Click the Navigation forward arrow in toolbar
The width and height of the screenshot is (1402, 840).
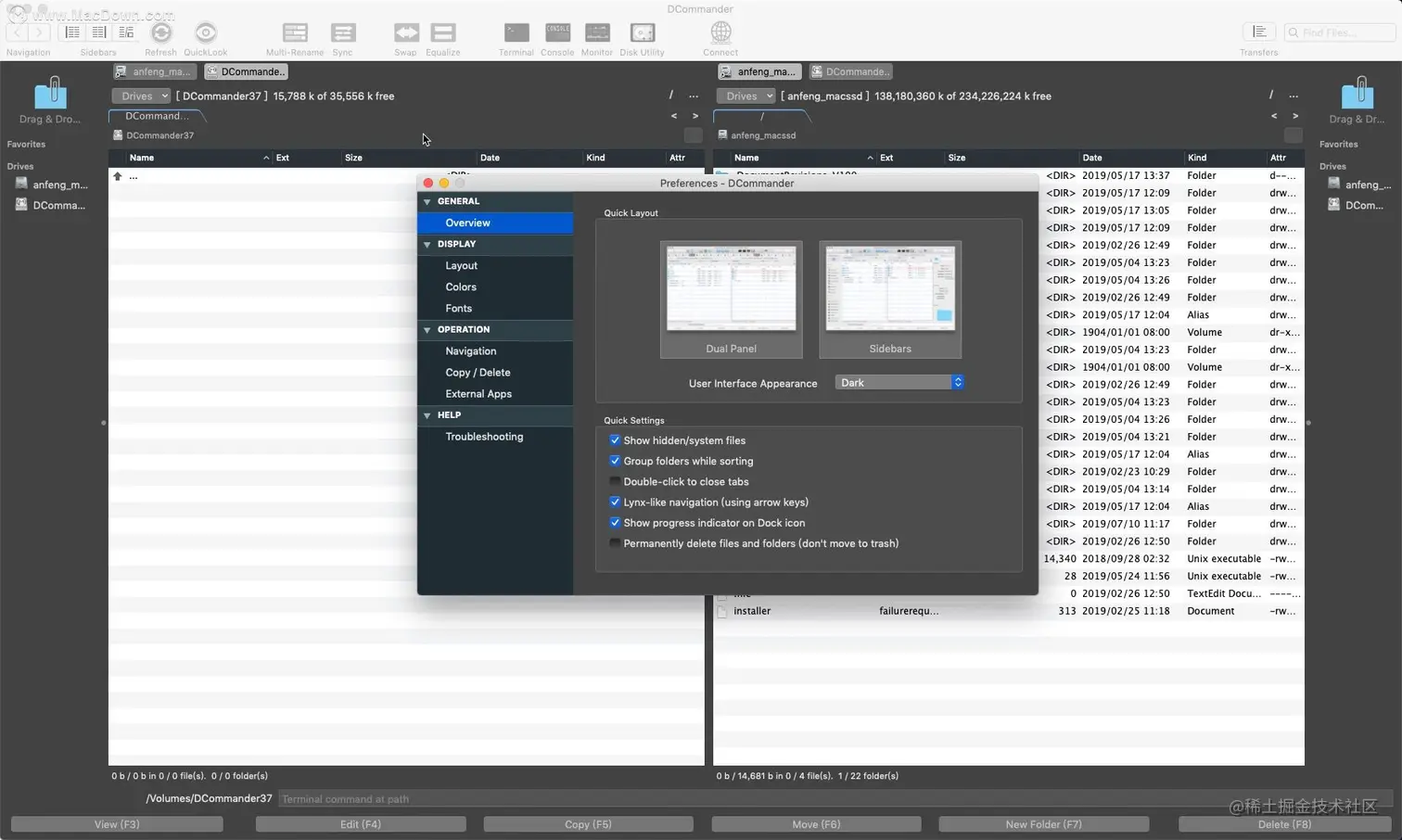(x=40, y=32)
